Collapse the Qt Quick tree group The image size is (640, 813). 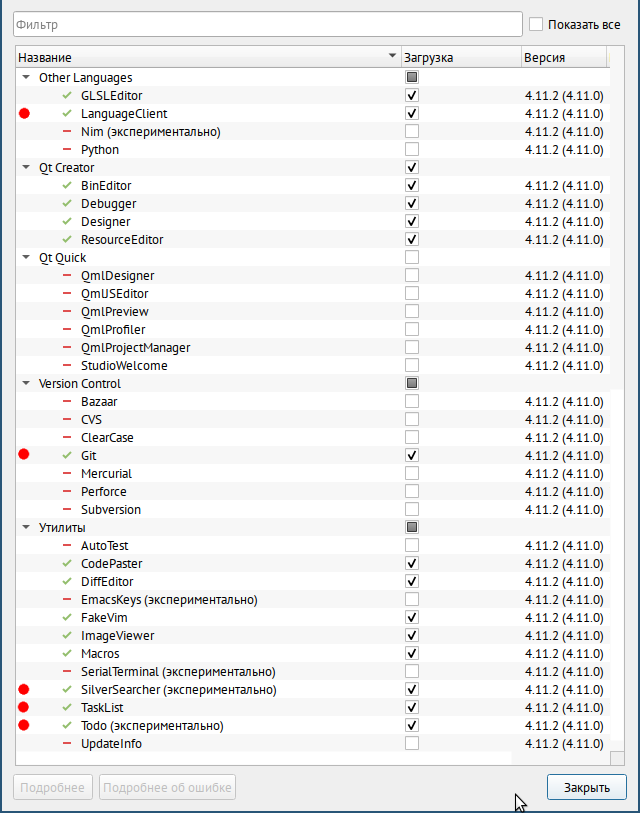(26, 257)
